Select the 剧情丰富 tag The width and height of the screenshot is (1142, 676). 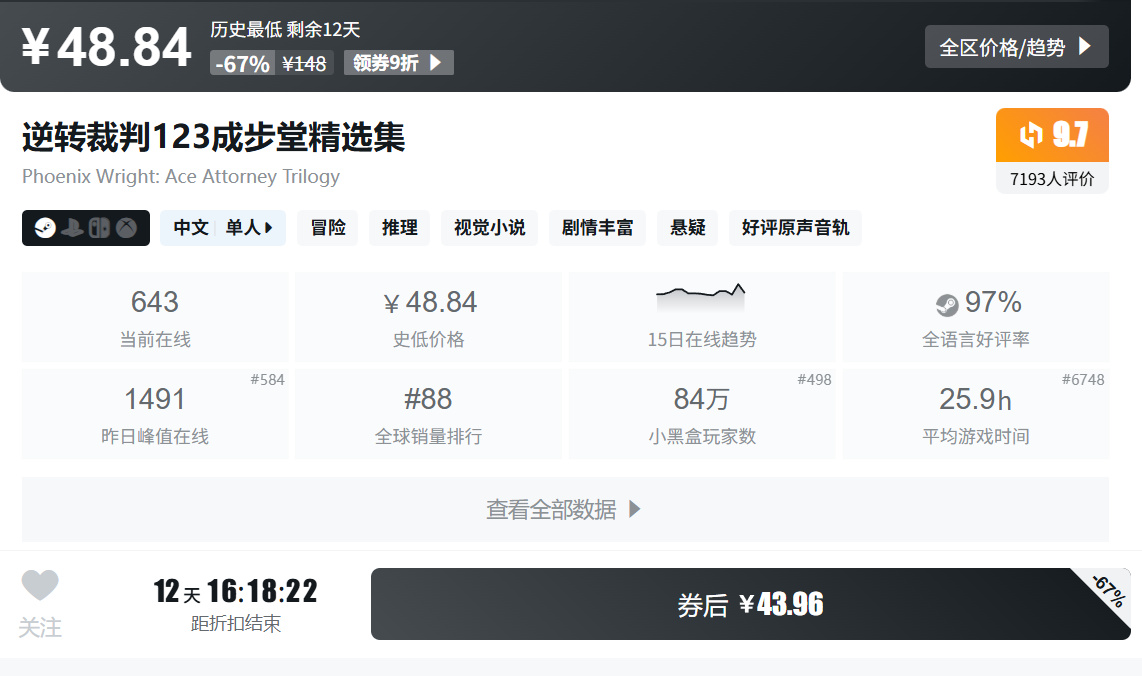point(597,228)
